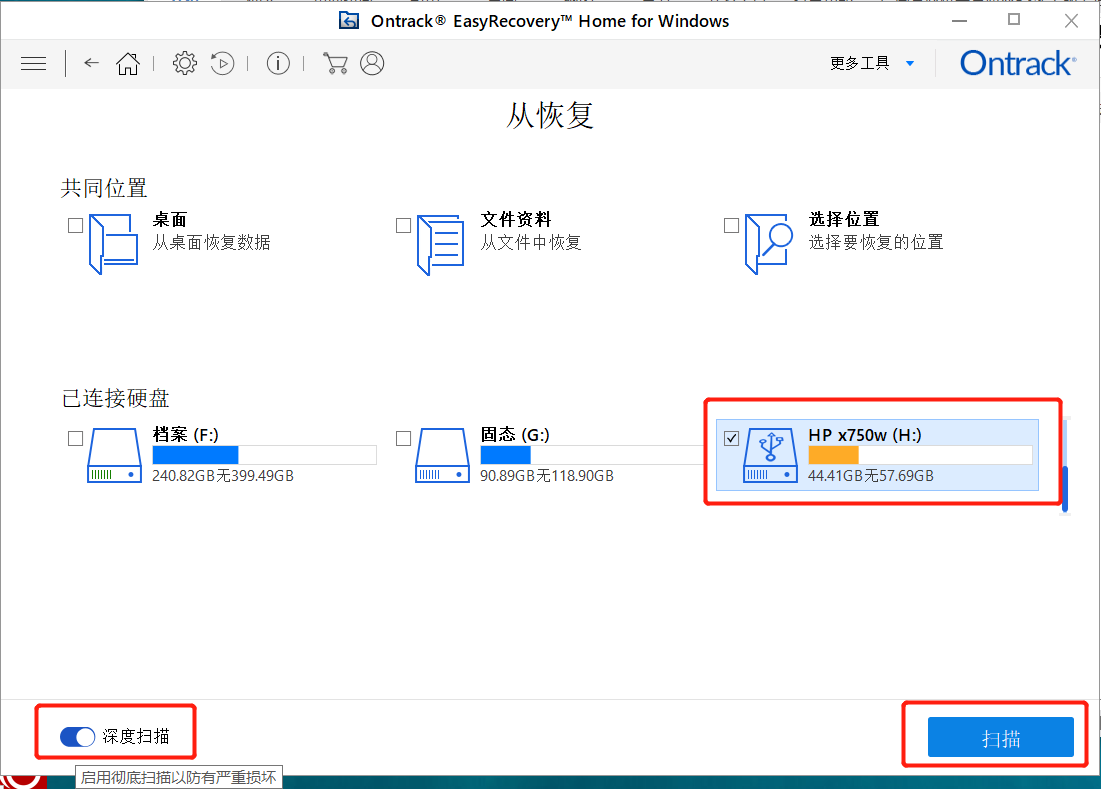Click the HP x750w (H:) orange usage bar
The height and width of the screenshot is (789, 1101).
tap(920, 455)
